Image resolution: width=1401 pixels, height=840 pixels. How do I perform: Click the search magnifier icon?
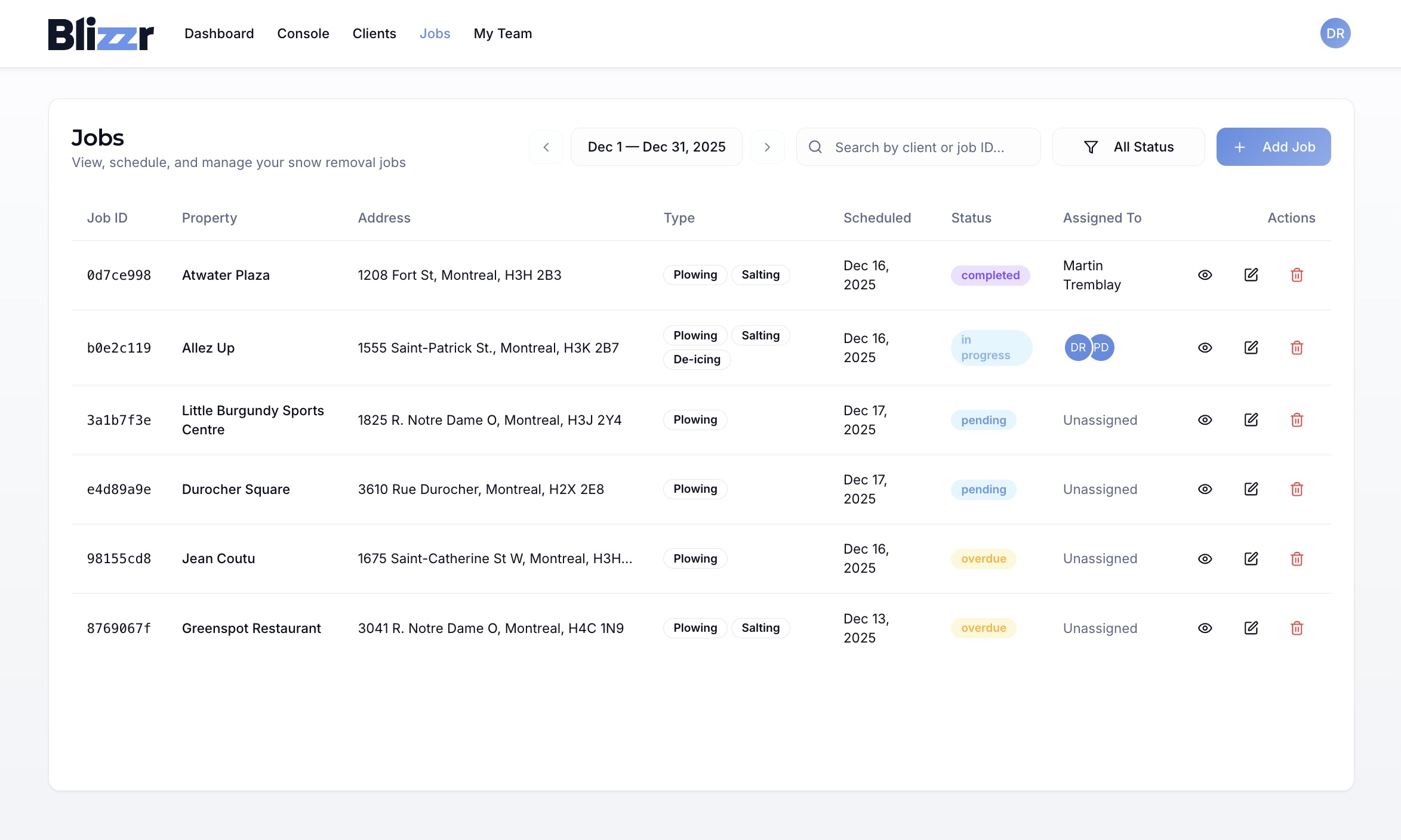click(815, 147)
